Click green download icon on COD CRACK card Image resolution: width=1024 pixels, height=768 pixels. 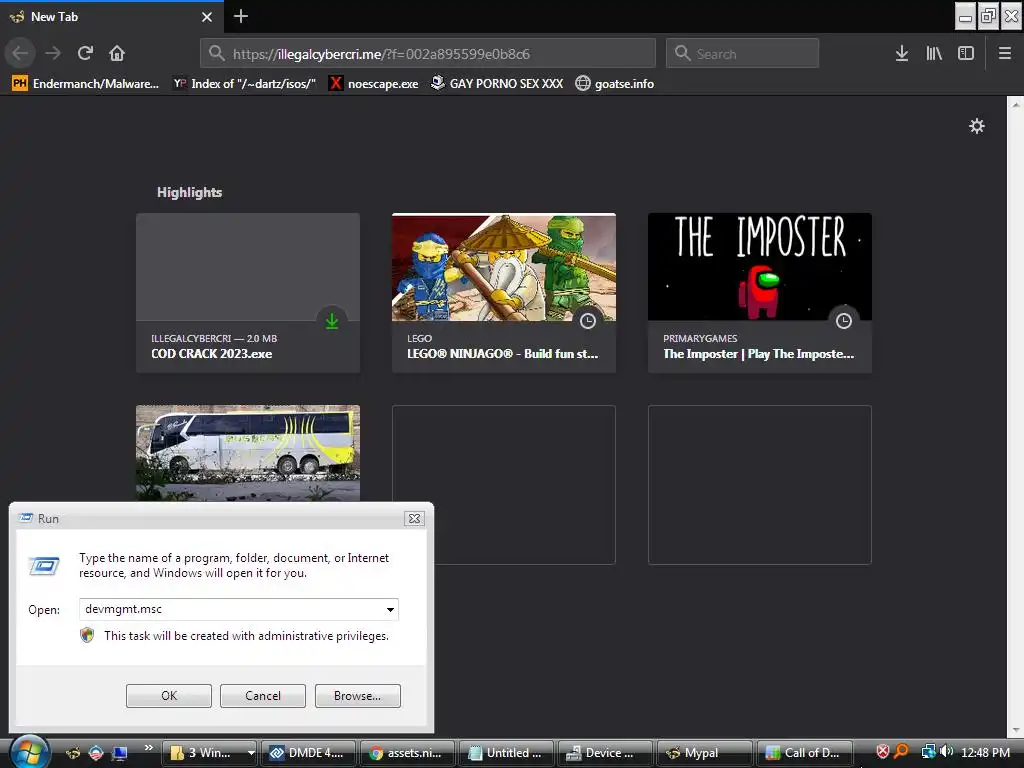(332, 321)
